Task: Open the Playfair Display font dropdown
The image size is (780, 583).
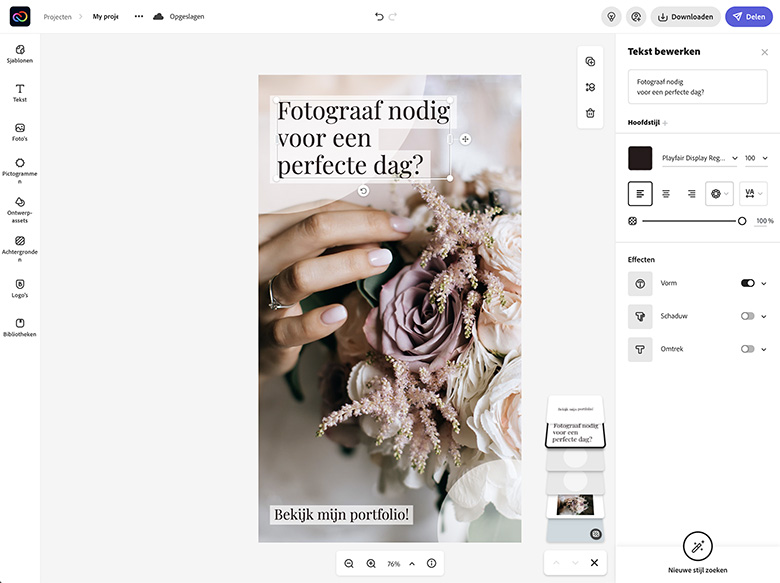Action: click(698, 158)
